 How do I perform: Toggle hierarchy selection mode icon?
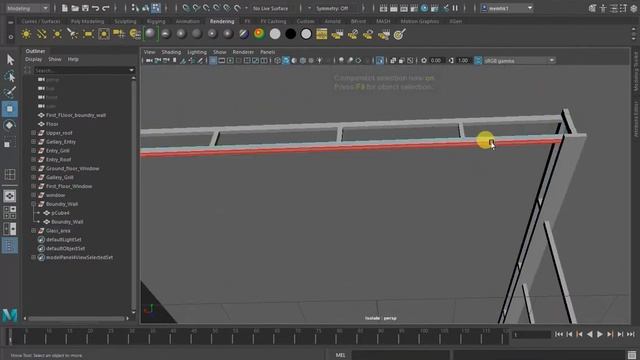[x=135, y=8]
